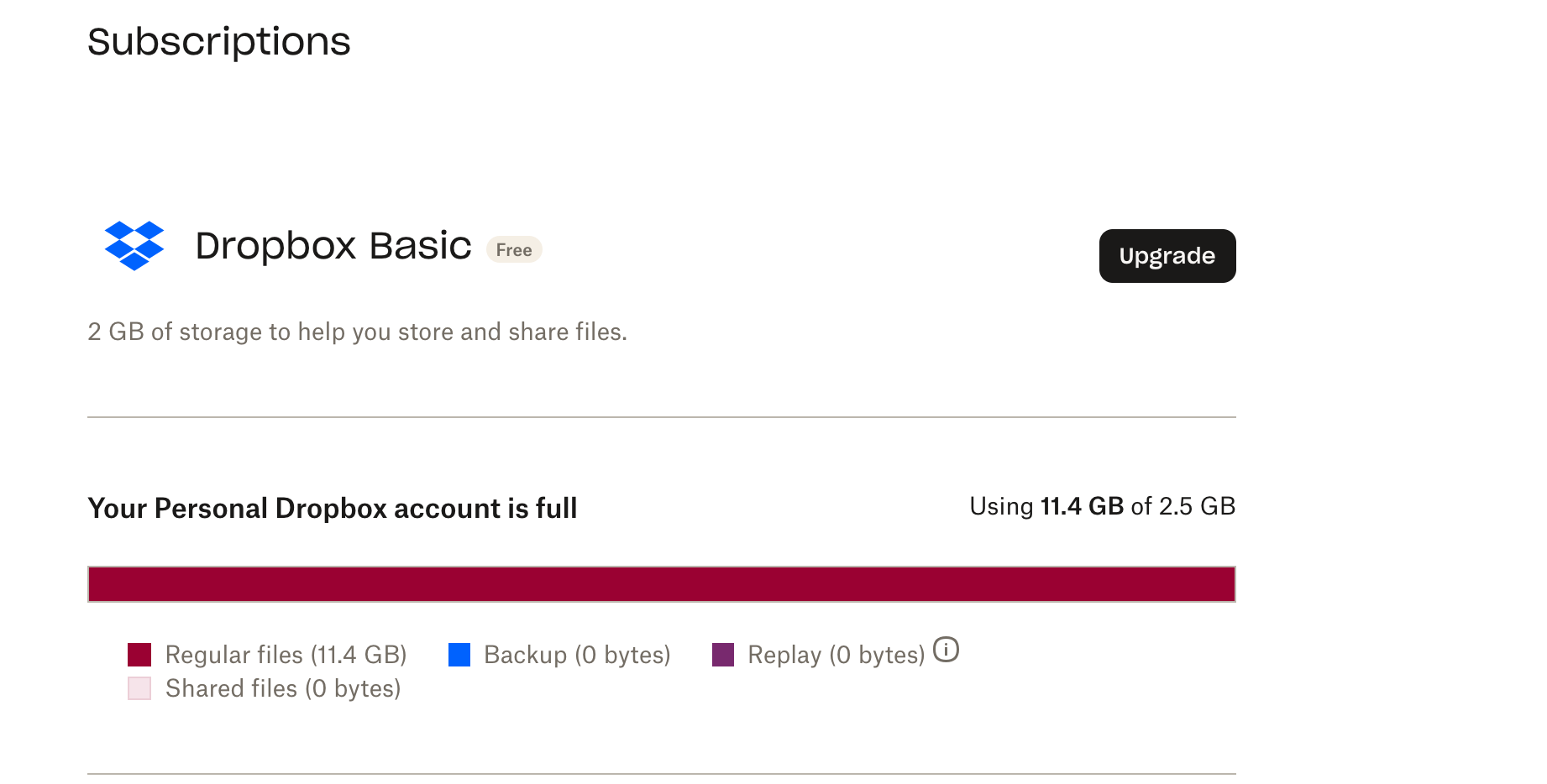
Task: Click the Backup (0 bytes) legend label
Action: 576,654
